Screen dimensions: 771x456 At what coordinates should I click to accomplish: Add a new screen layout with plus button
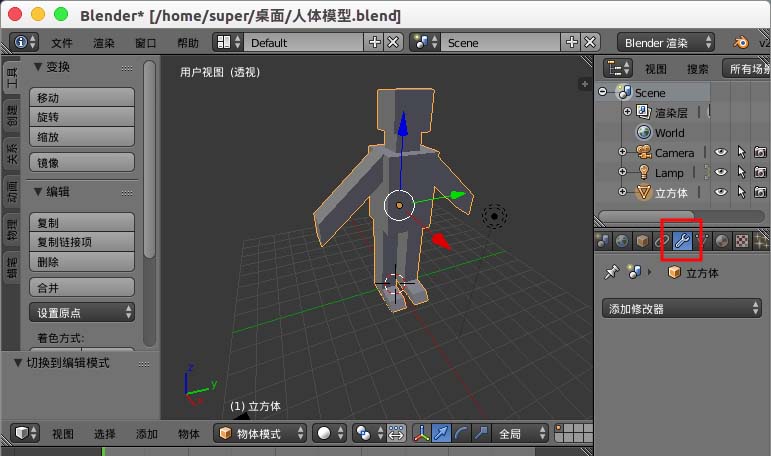(x=374, y=42)
